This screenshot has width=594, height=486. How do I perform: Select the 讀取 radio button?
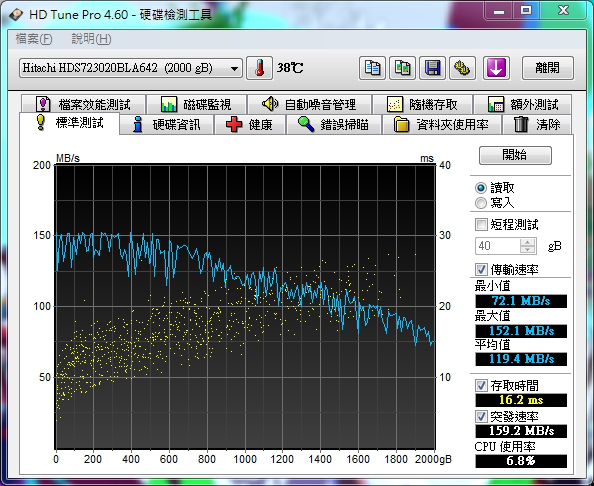point(481,188)
